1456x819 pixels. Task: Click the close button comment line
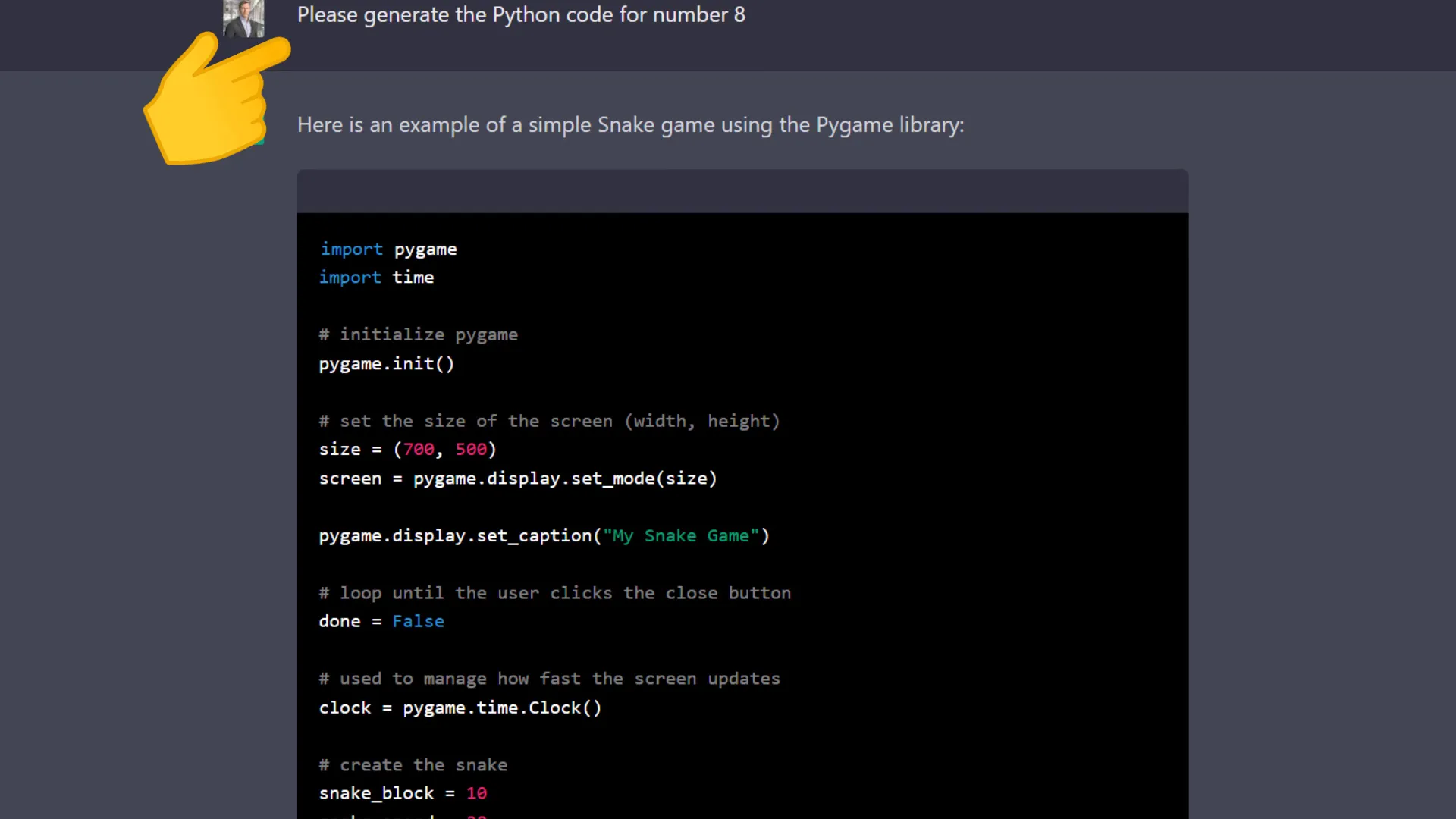click(554, 593)
